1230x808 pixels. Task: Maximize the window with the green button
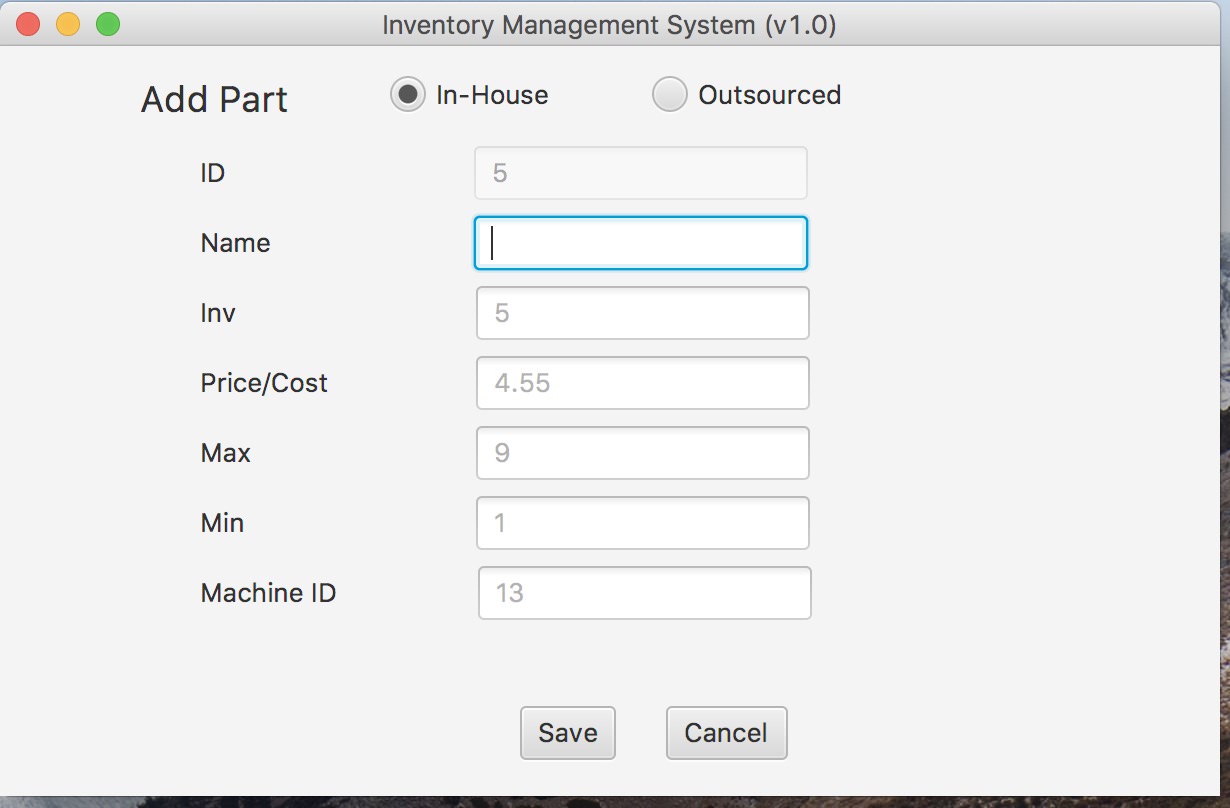tap(108, 24)
